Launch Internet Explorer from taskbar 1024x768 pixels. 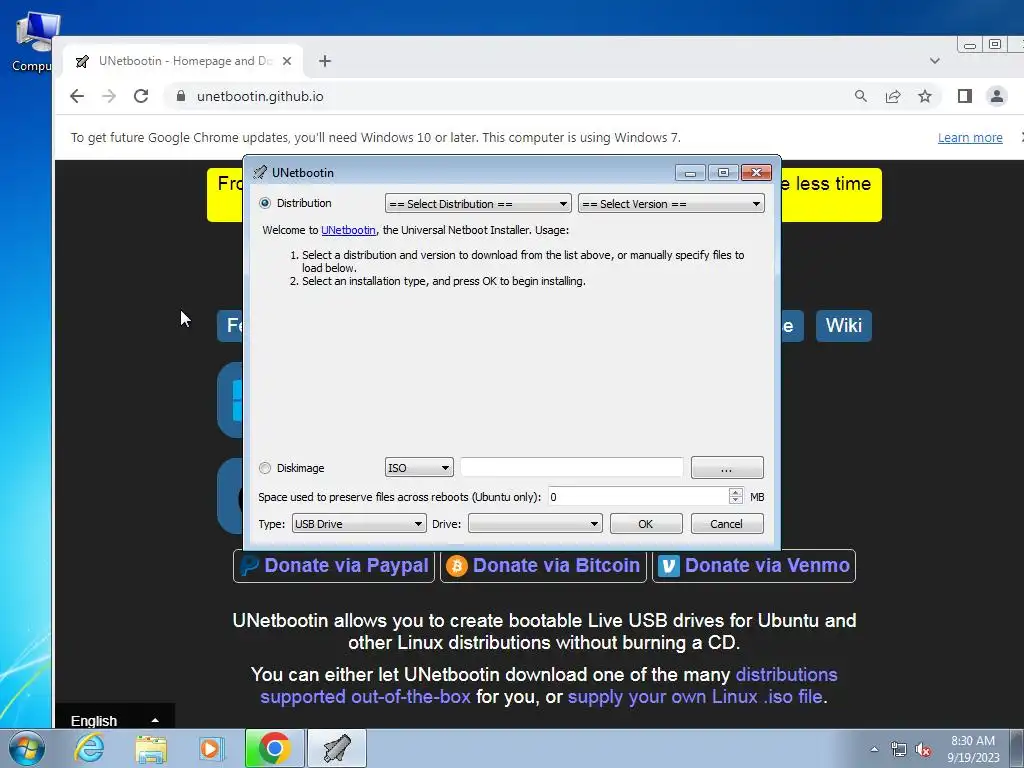click(89, 748)
